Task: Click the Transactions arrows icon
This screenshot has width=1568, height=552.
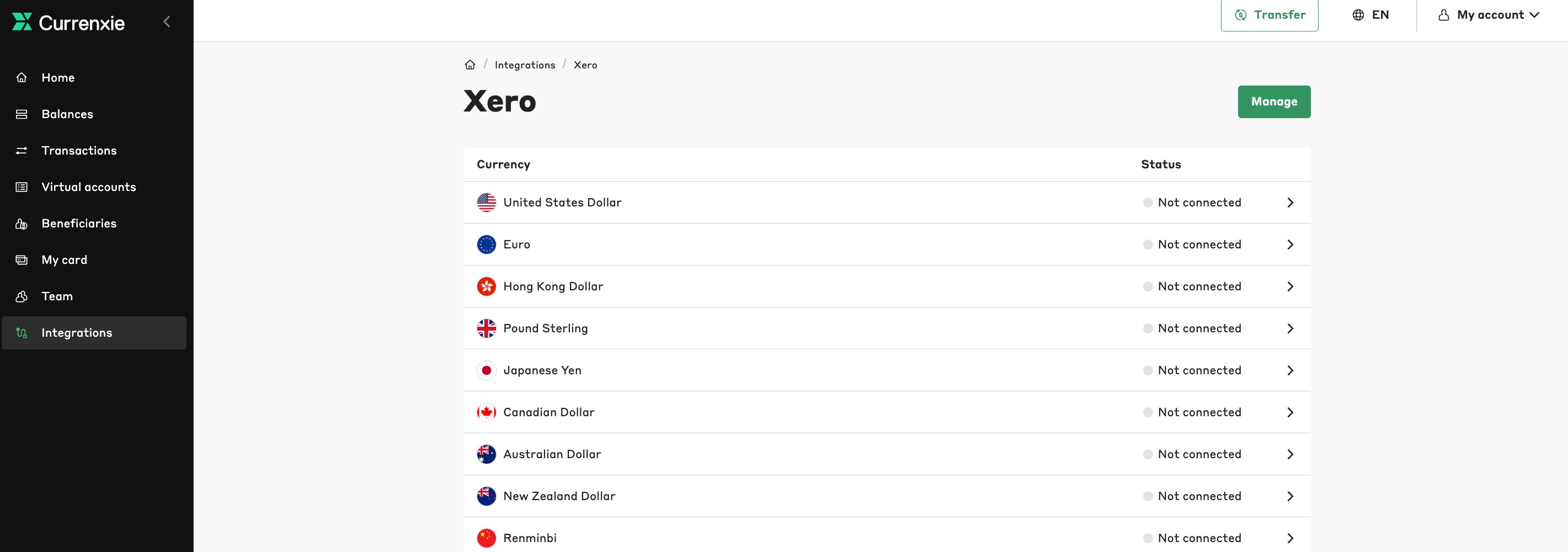Action: 22,151
